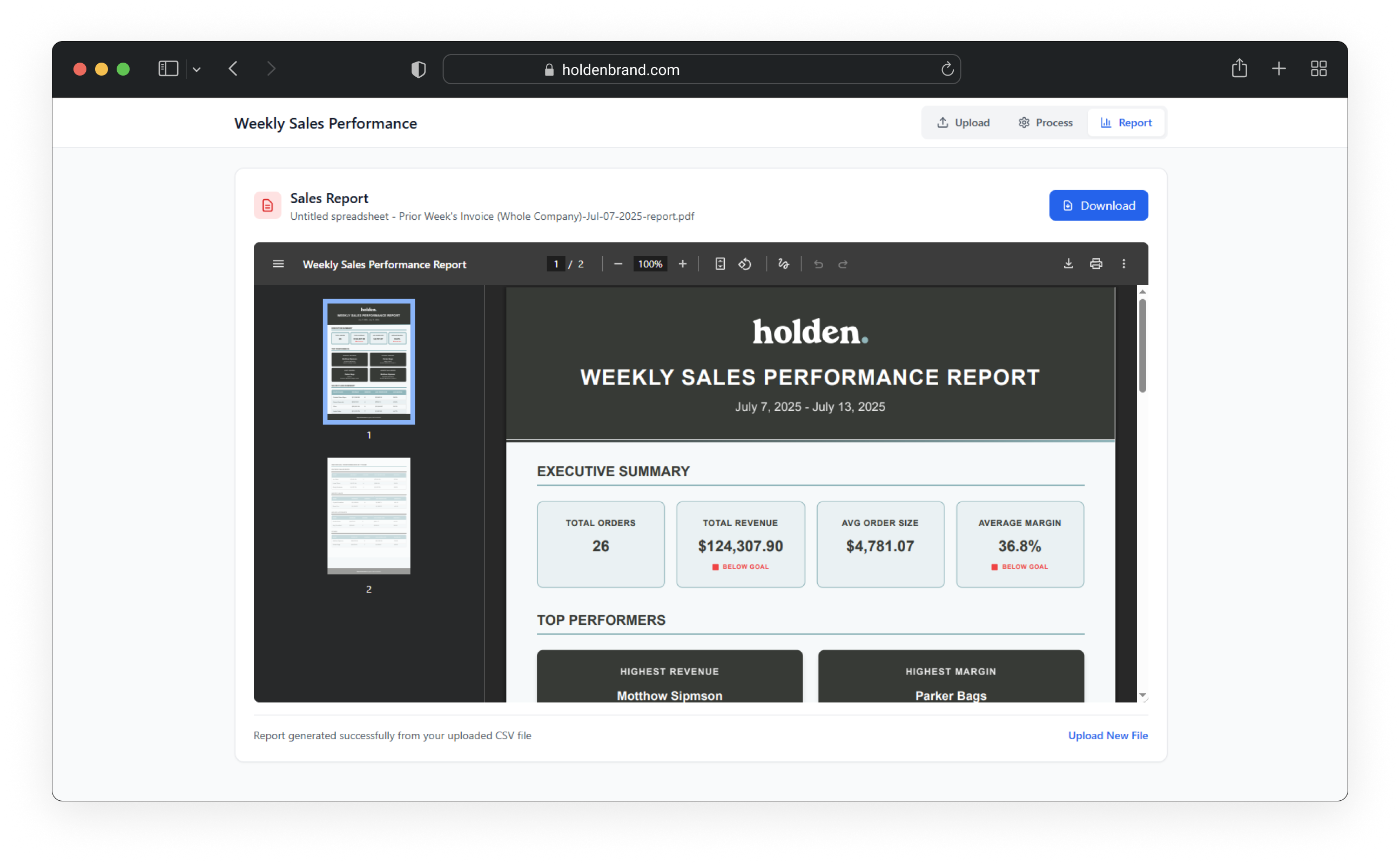1400x864 pixels.
Task: Click the PDF viewer download icon
Action: point(1068,264)
